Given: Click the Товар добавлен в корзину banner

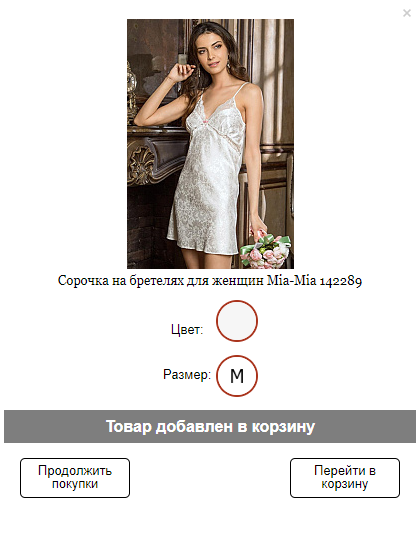Looking at the screenshot, I should [210, 426].
